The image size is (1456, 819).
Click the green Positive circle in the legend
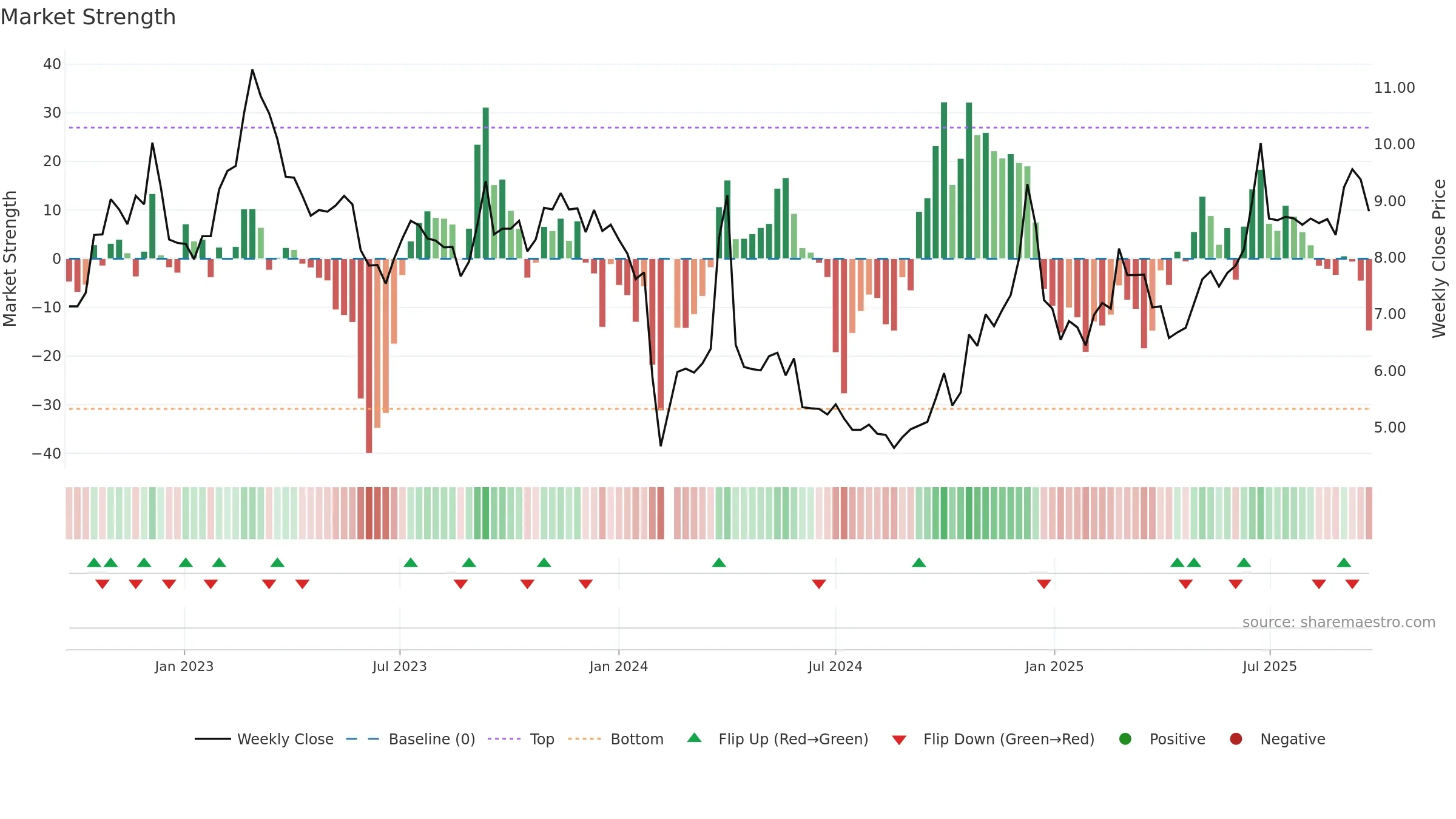(1125, 739)
